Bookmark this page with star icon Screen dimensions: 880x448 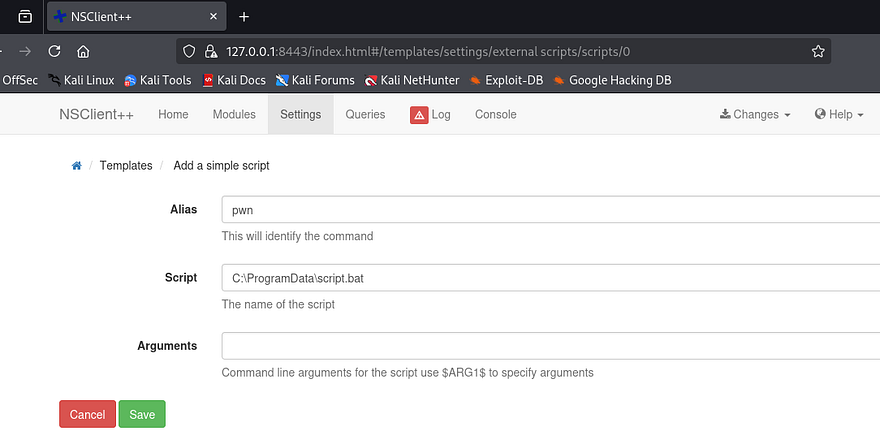(x=818, y=51)
